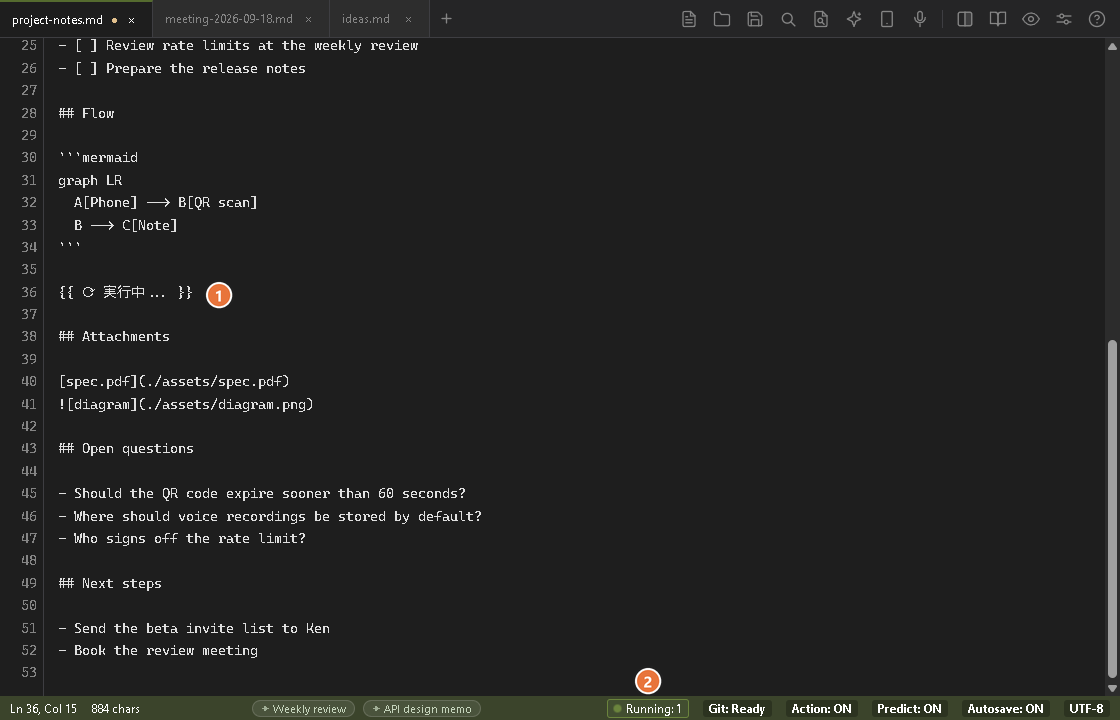Click the help question mark icon
Screen dimensions: 1120x720
(1096, 19)
